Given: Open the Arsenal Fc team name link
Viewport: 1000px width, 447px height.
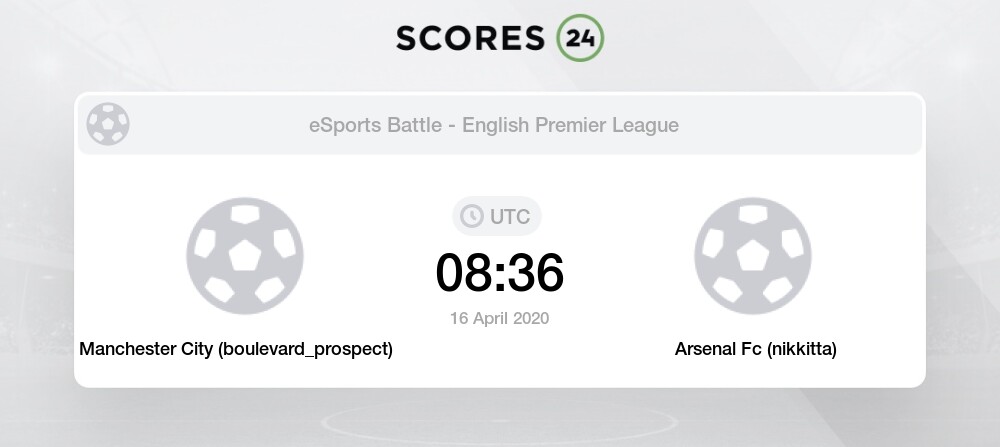Looking at the screenshot, I should [x=719, y=349].
